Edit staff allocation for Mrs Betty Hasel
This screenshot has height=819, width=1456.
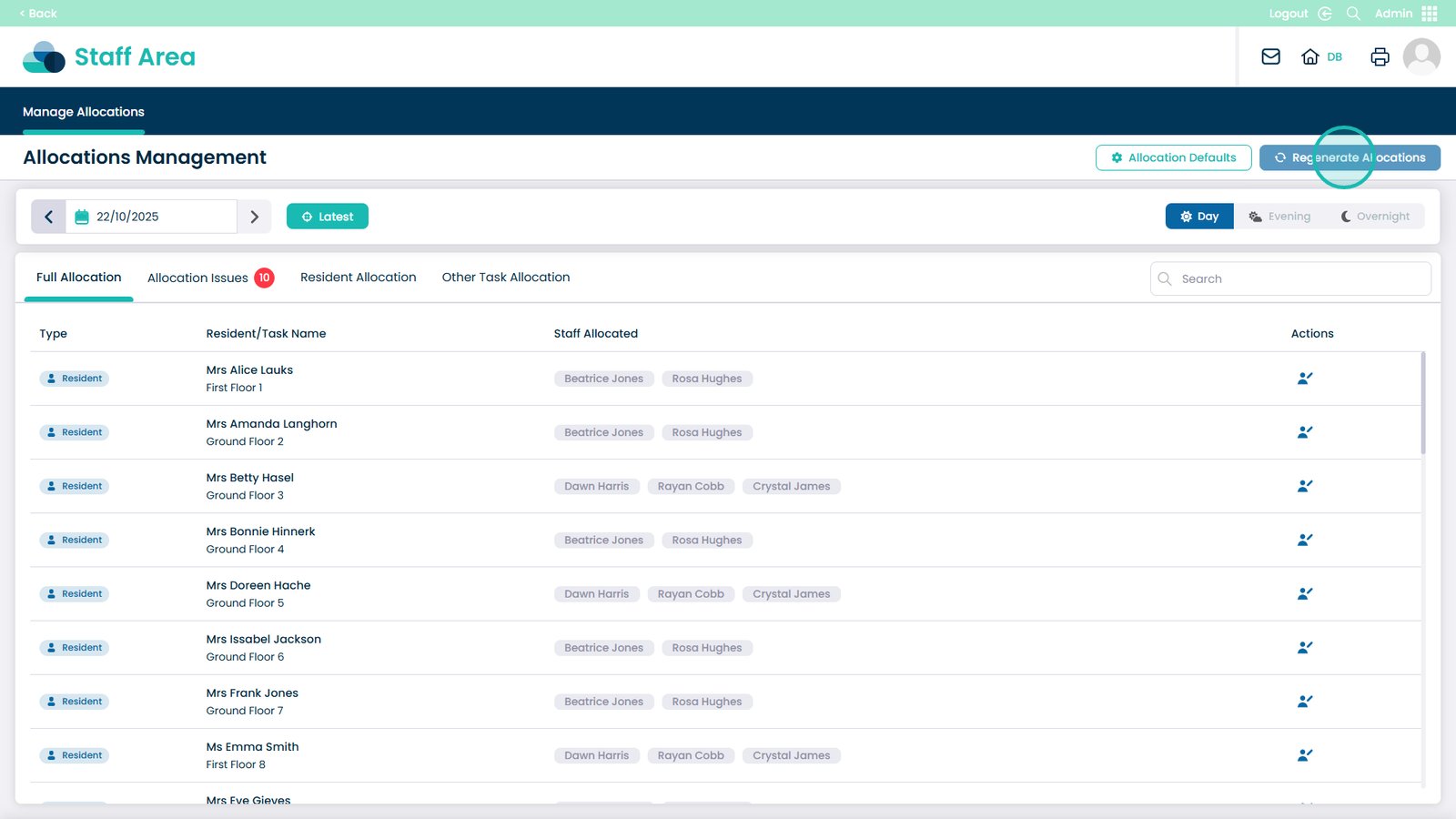1304,486
